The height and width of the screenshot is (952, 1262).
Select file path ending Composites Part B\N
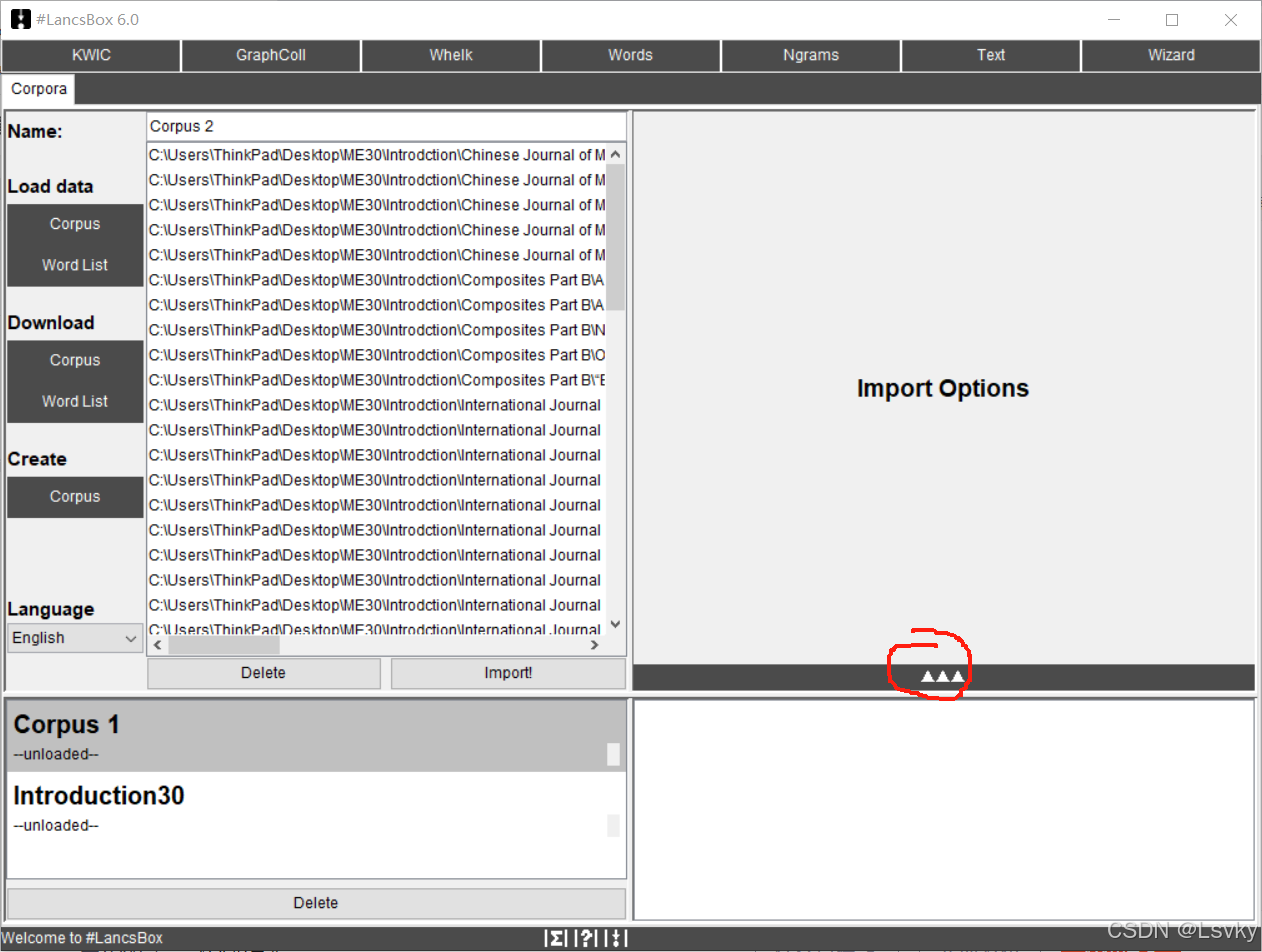[x=377, y=330]
